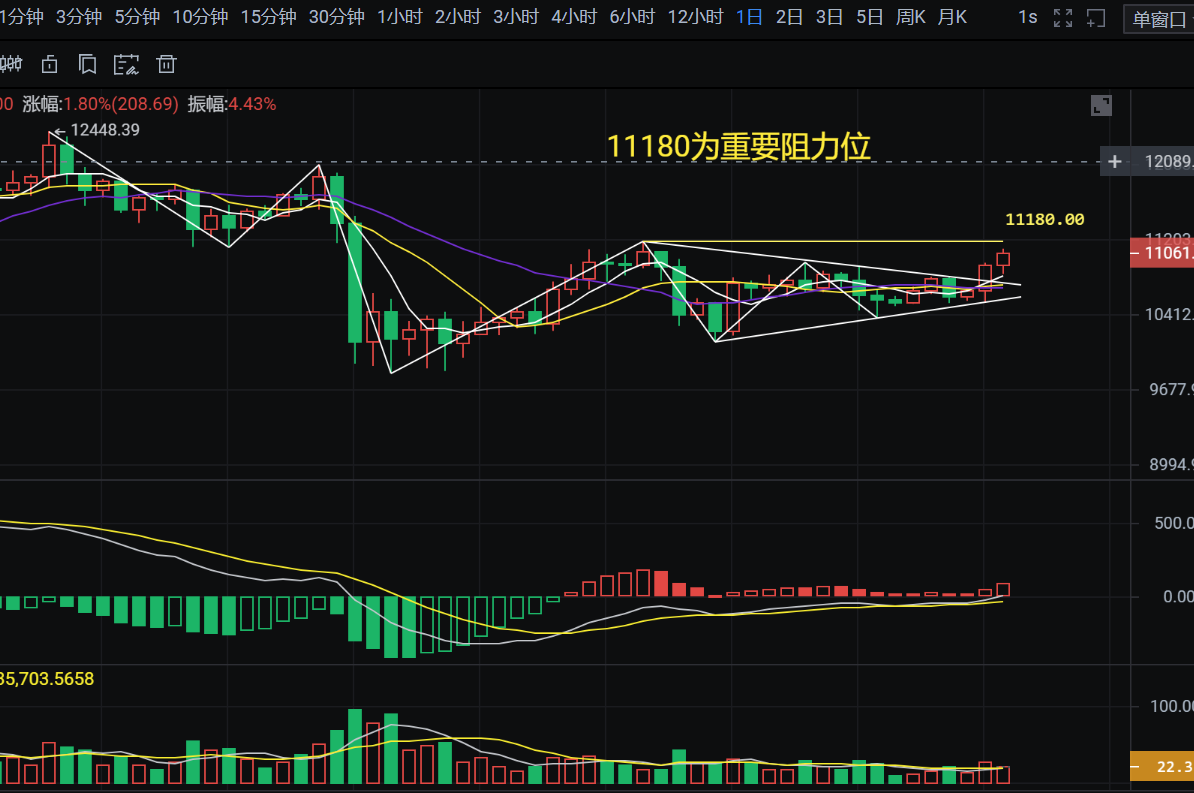Switch to the 5分钟 timeframe
Viewport: 1194px width, 793px height.
(137, 17)
